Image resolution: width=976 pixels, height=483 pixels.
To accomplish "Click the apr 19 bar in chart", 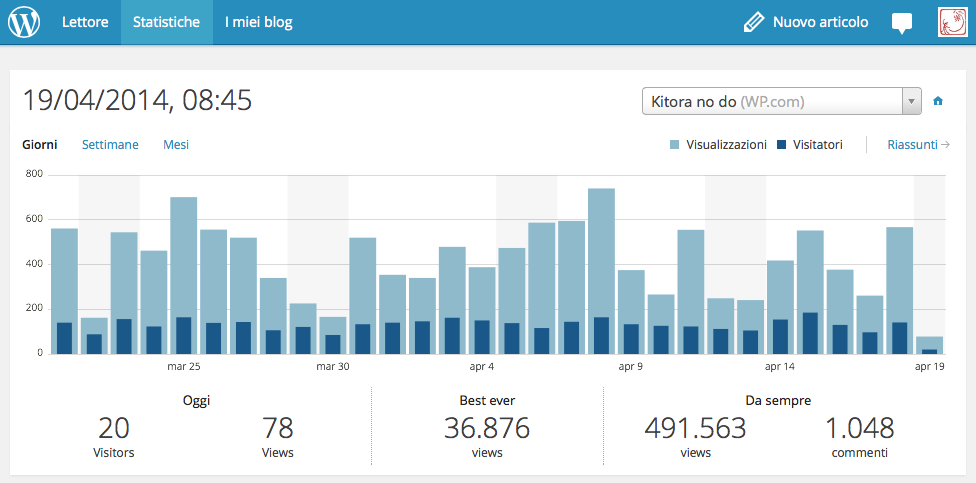I will (929, 344).
